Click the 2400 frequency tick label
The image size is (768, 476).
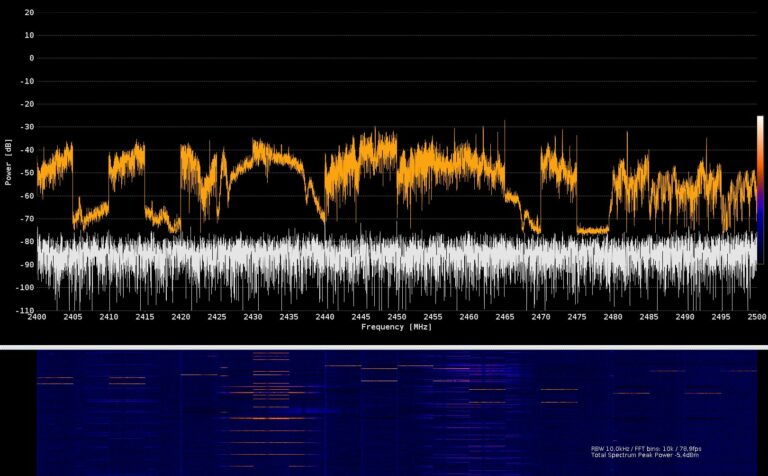[37, 317]
